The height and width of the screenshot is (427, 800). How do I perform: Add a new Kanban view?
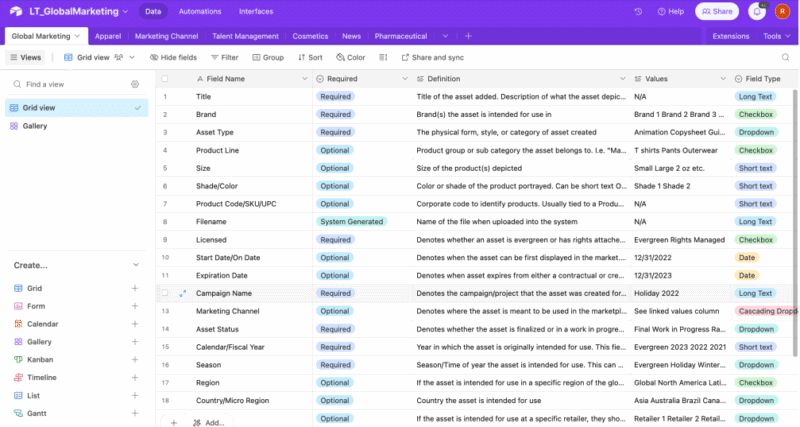[135, 359]
